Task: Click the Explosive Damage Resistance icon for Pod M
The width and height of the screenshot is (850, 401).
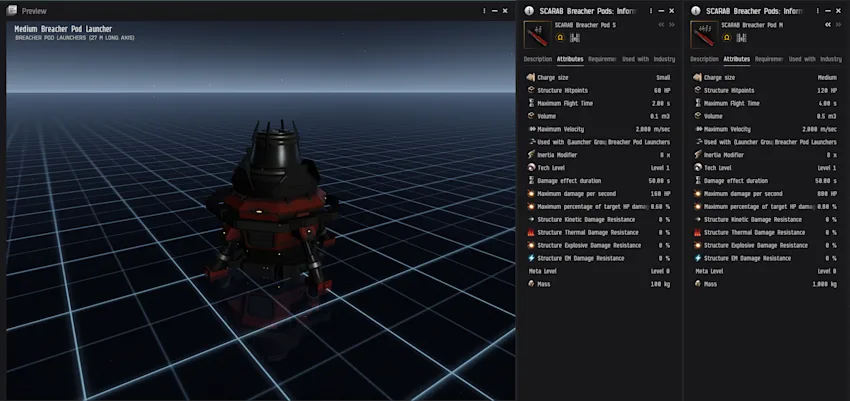Action: [x=698, y=245]
